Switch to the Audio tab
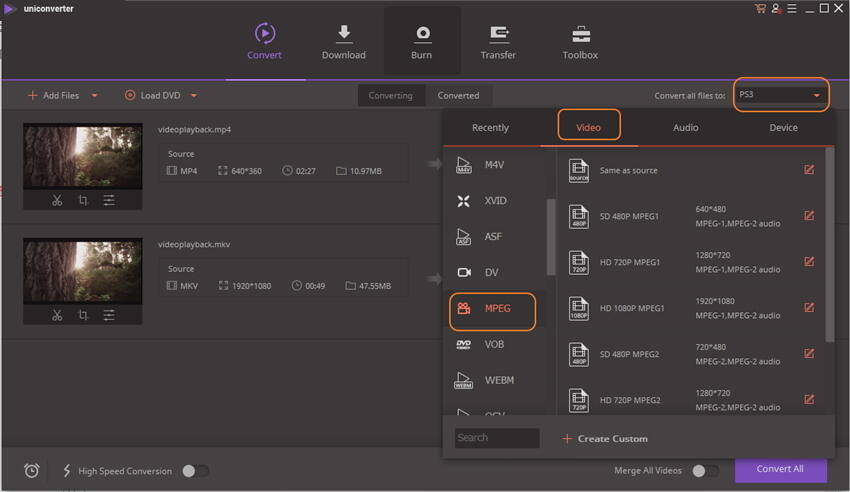This screenshot has height=492, width=850. click(x=686, y=128)
